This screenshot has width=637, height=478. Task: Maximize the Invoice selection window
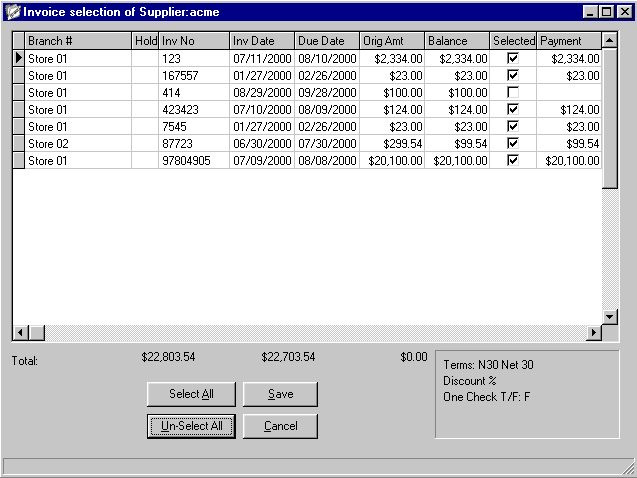point(606,12)
